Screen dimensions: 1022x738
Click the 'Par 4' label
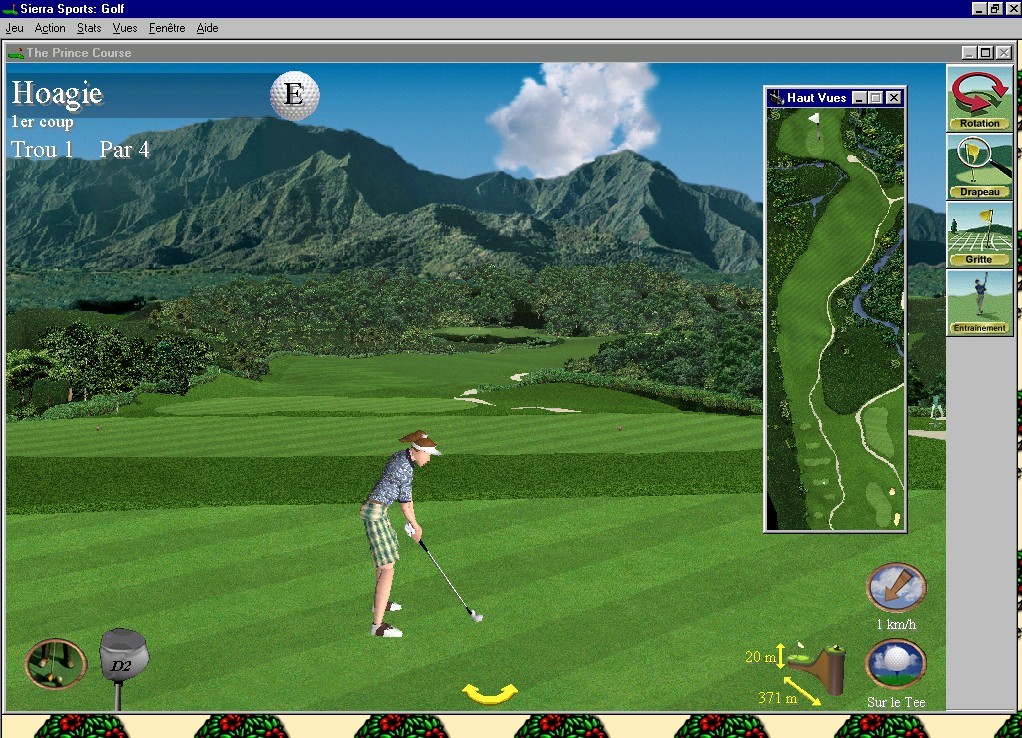click(x=124, y=149)
